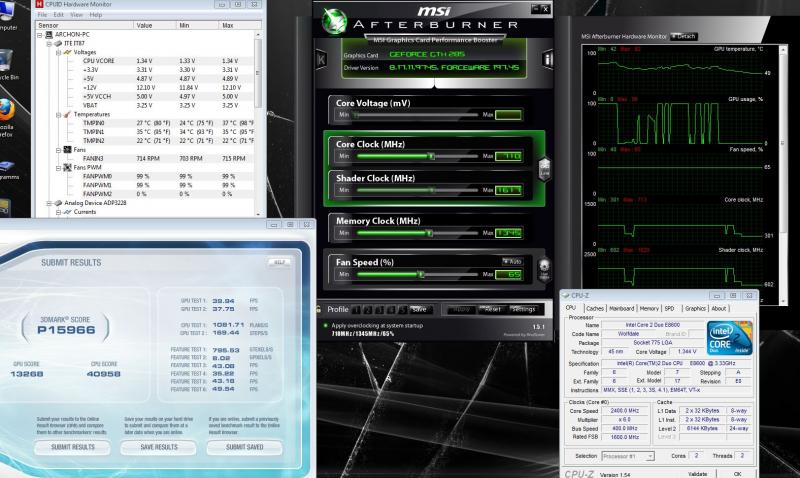Click the Memory Clock value field

(x=508, y=233)
